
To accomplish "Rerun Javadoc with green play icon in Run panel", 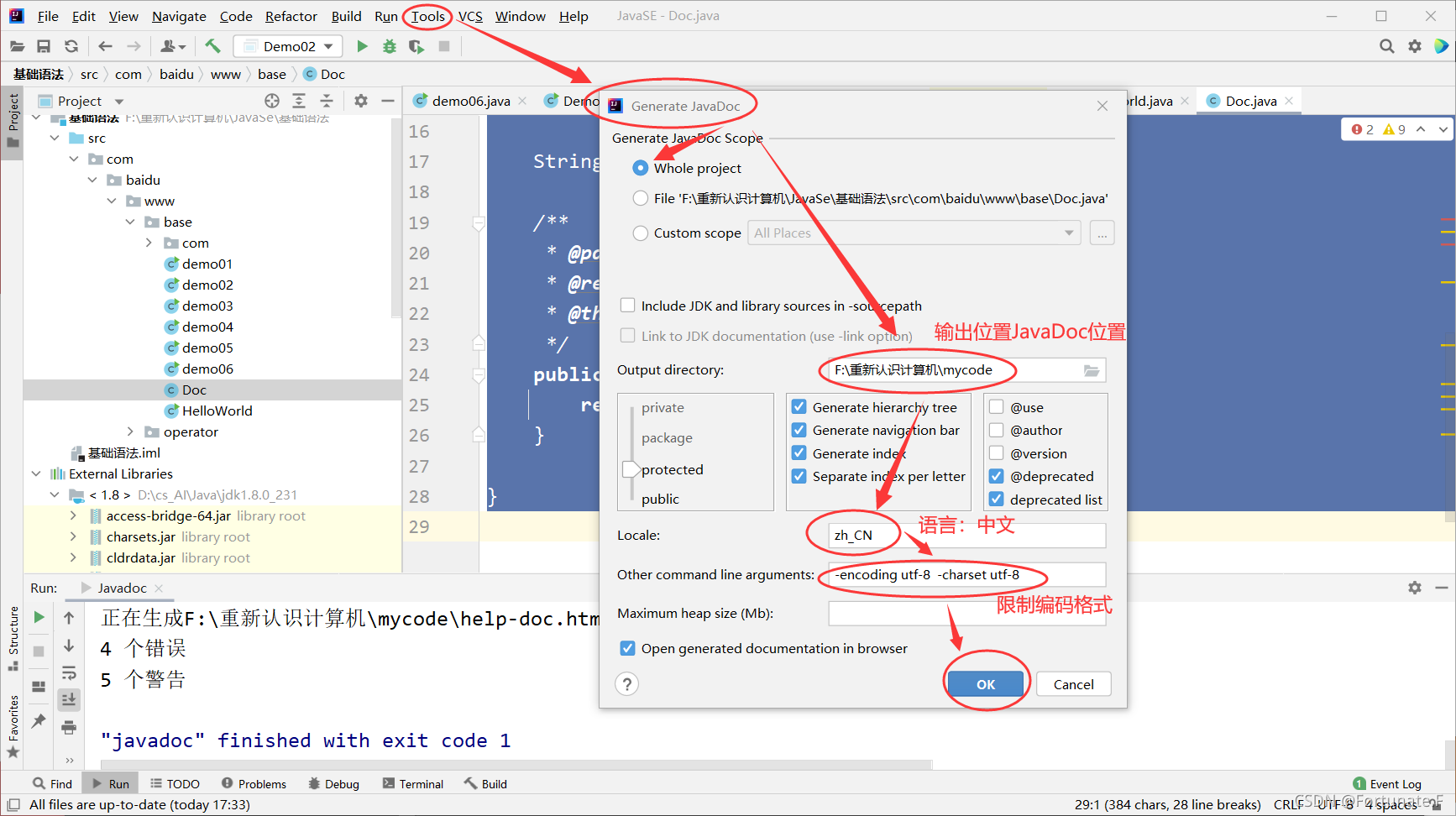I will click(x=39, y=617).
